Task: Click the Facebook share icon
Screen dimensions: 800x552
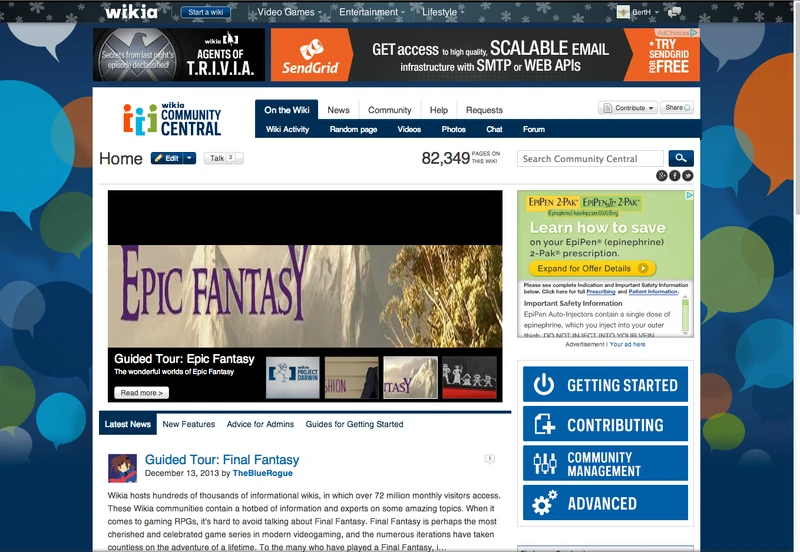Action: coord(674,176)
